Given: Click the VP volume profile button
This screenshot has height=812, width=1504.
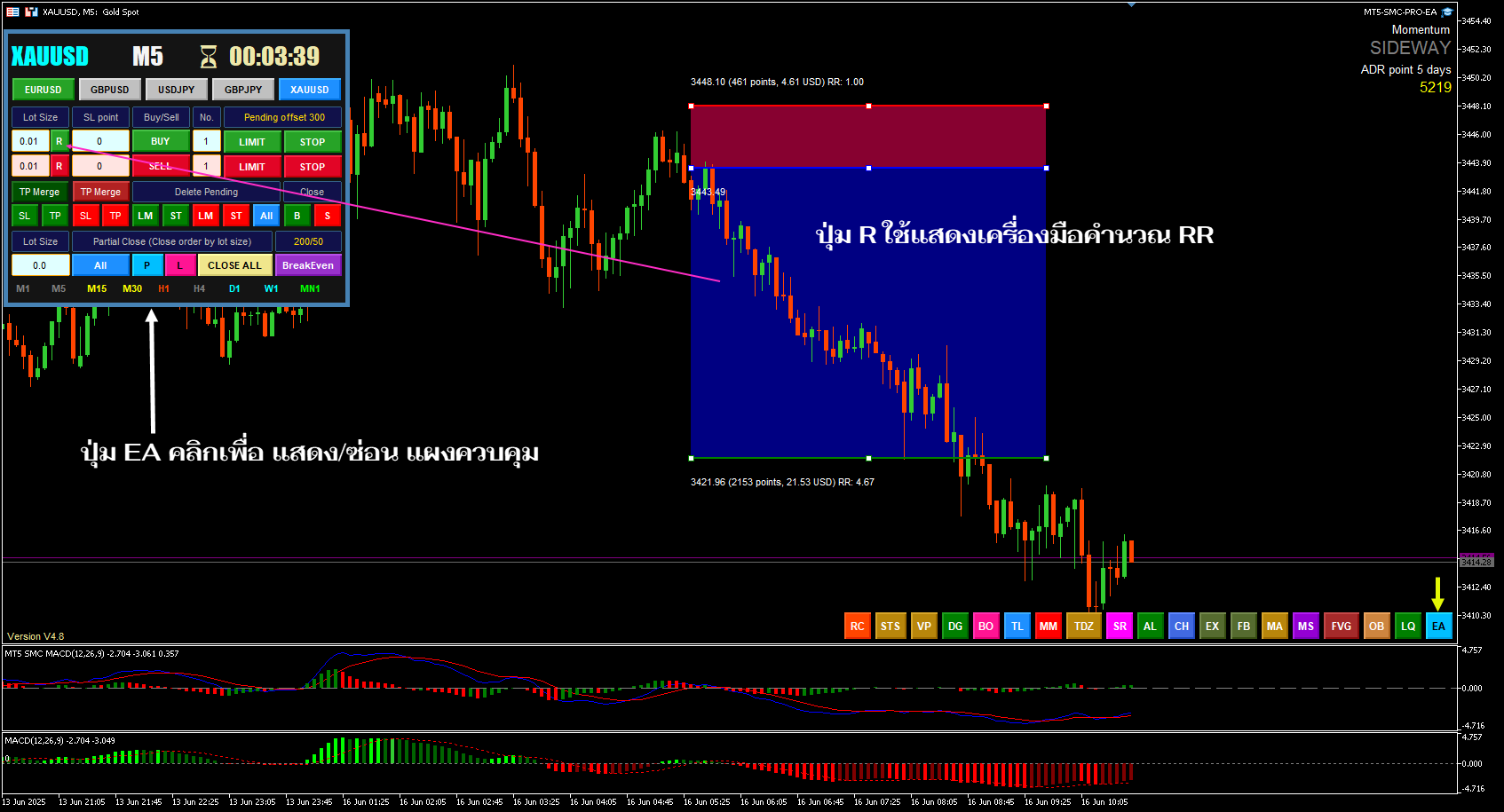Looking at the screenshot, I should coord(923,626).
